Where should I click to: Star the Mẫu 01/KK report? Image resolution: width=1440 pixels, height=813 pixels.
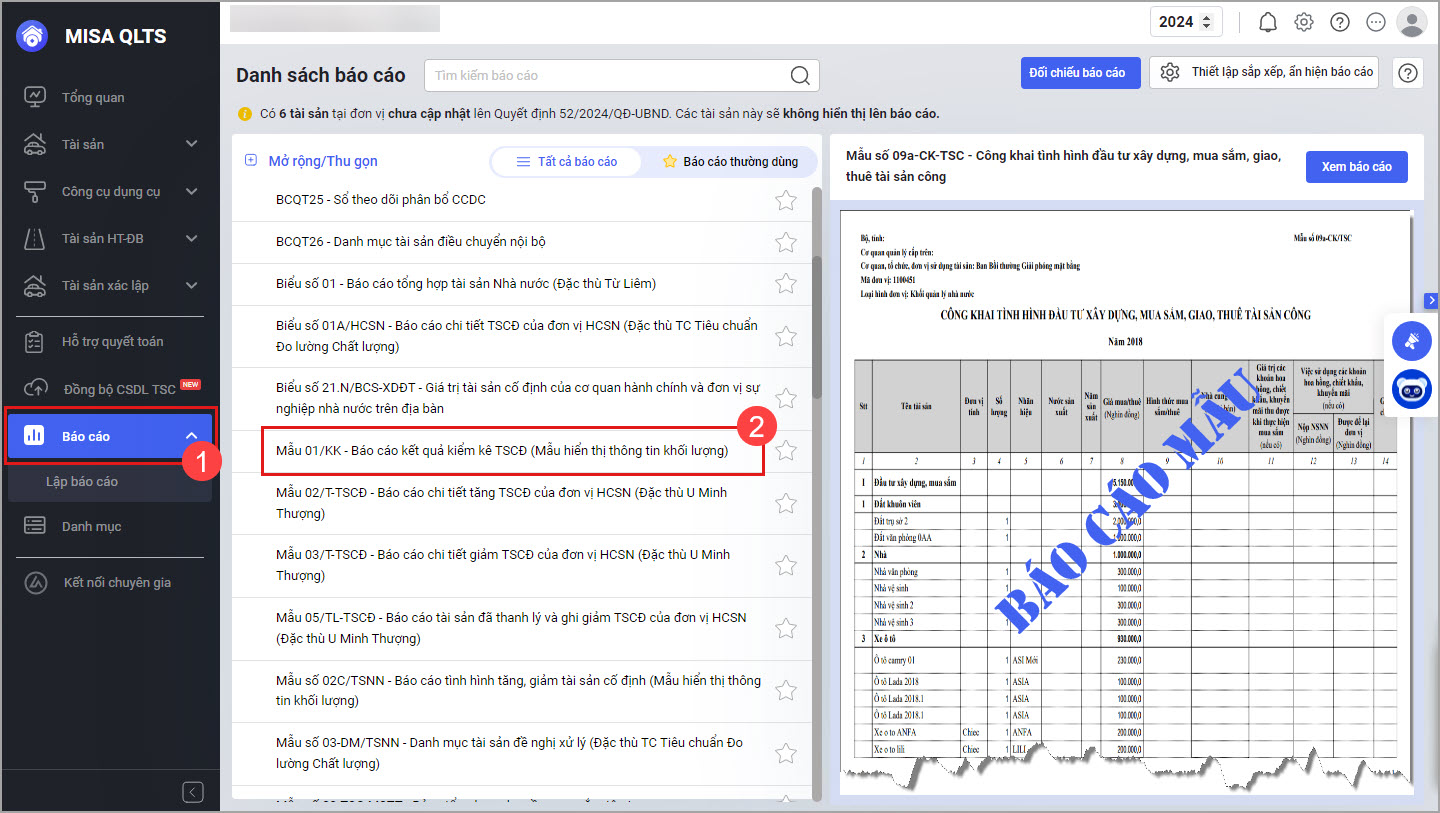(786, 451)
